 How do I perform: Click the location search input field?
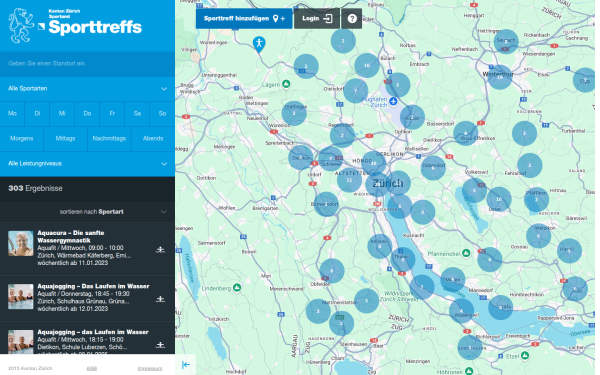point(87,64)
